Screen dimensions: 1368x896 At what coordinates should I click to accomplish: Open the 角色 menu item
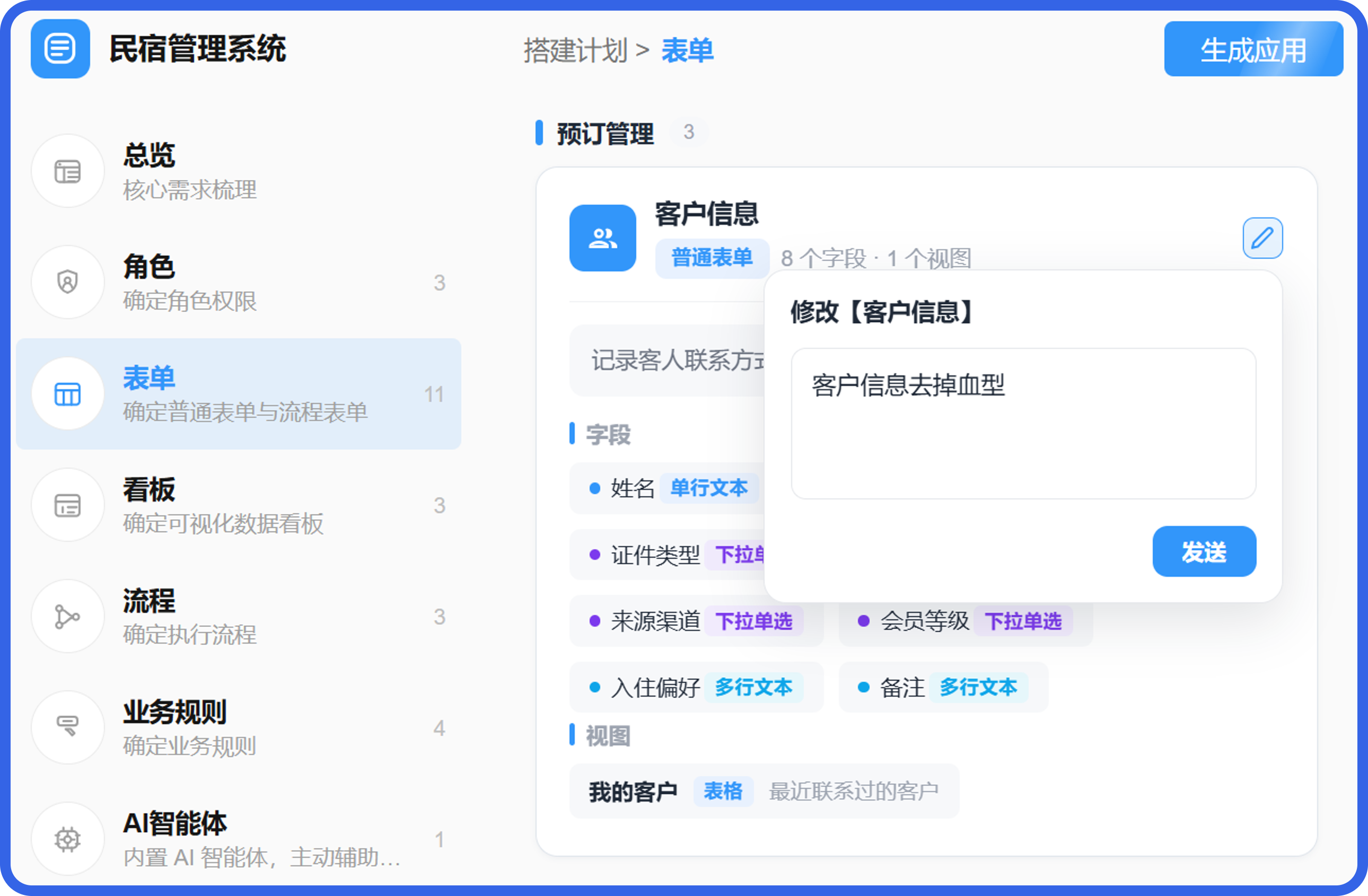239,282
